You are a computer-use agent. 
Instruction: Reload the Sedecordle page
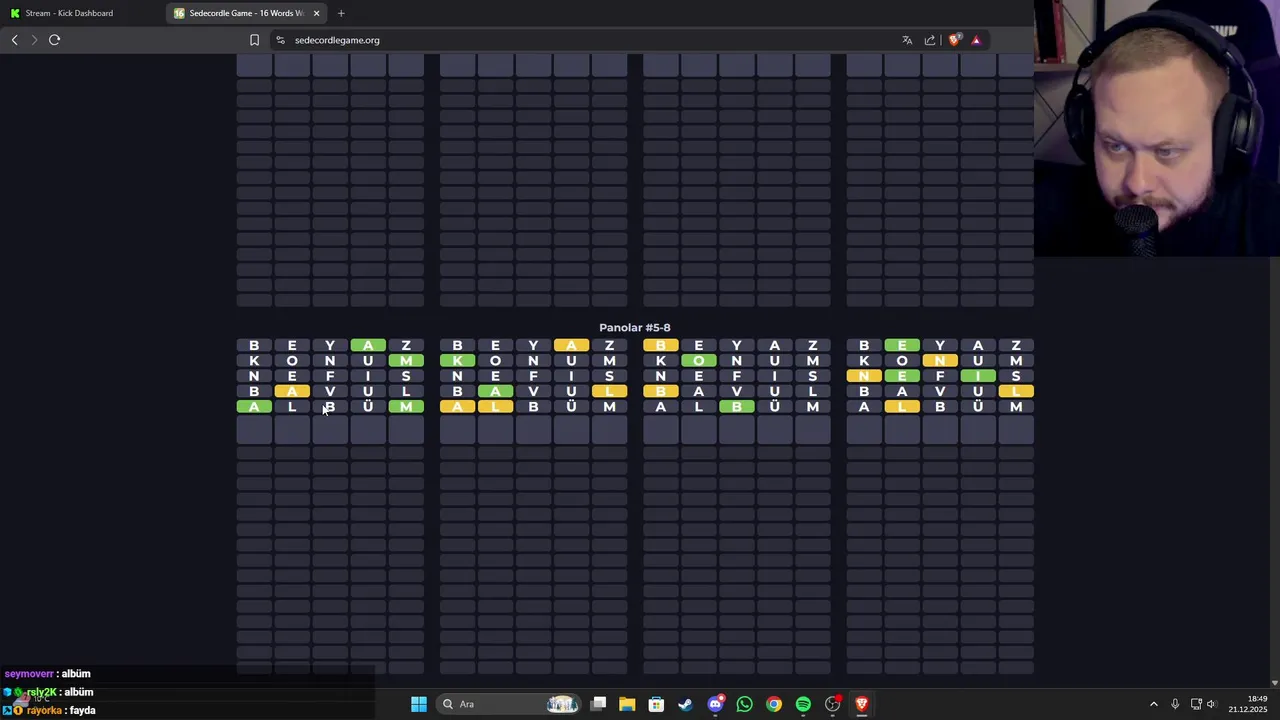click(x=55, y=40)
